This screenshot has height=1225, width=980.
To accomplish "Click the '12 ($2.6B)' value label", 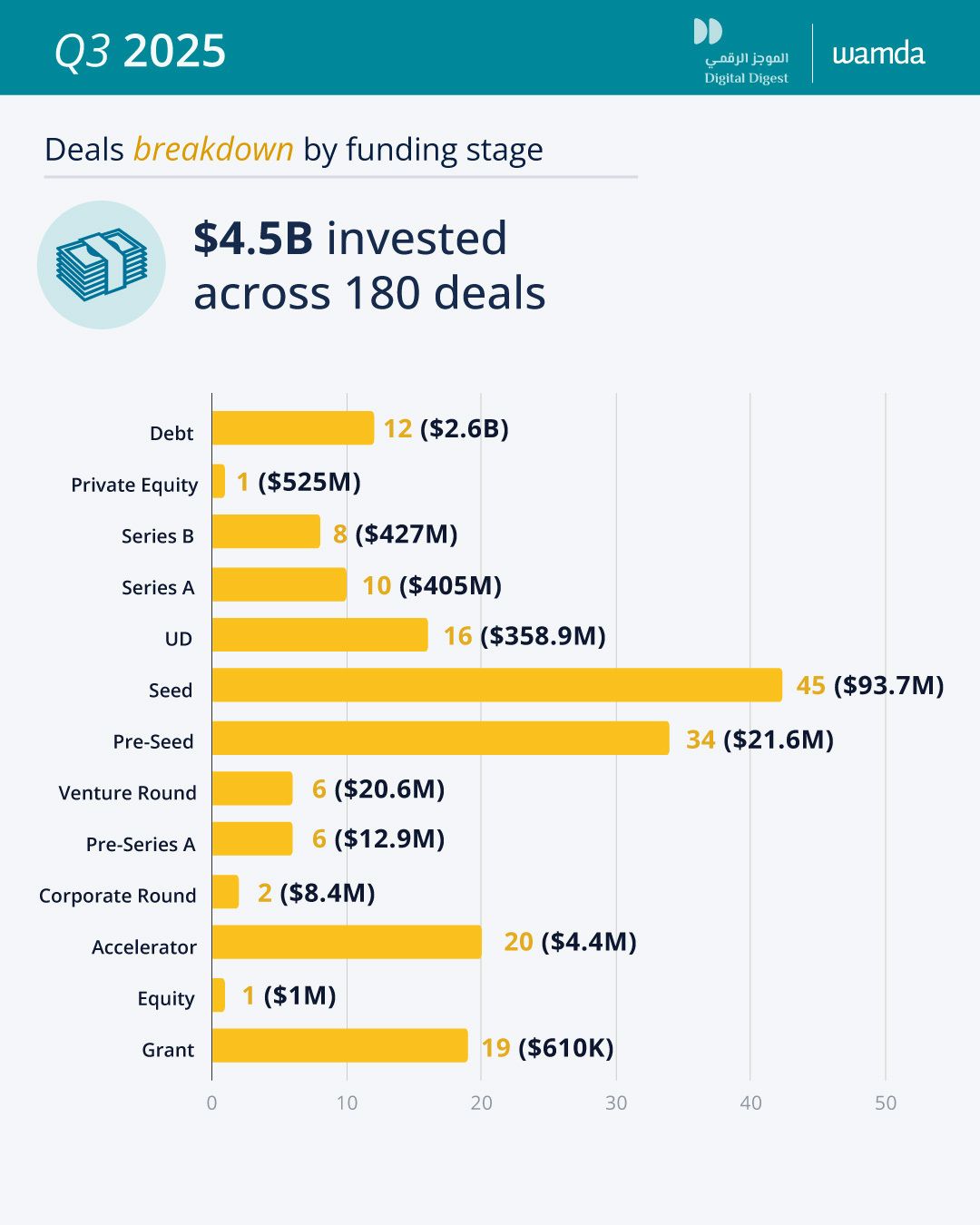I will [x=446, y=428].
